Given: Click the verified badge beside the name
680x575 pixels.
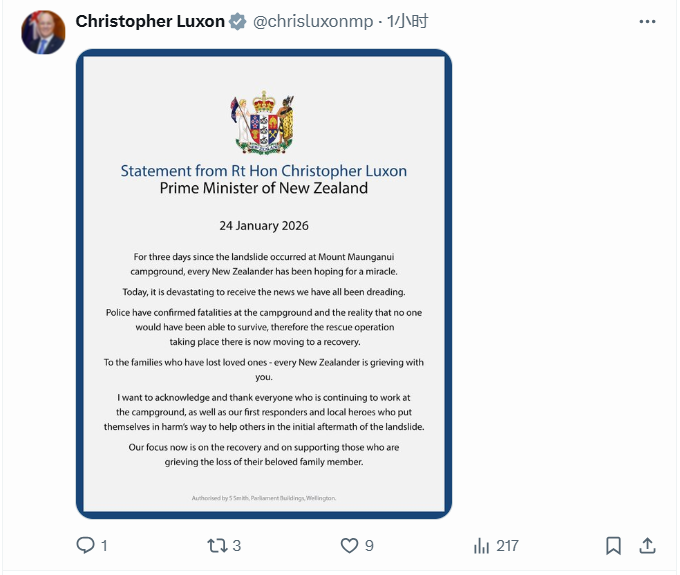Looking at the screenshot, I should point(238,21).
